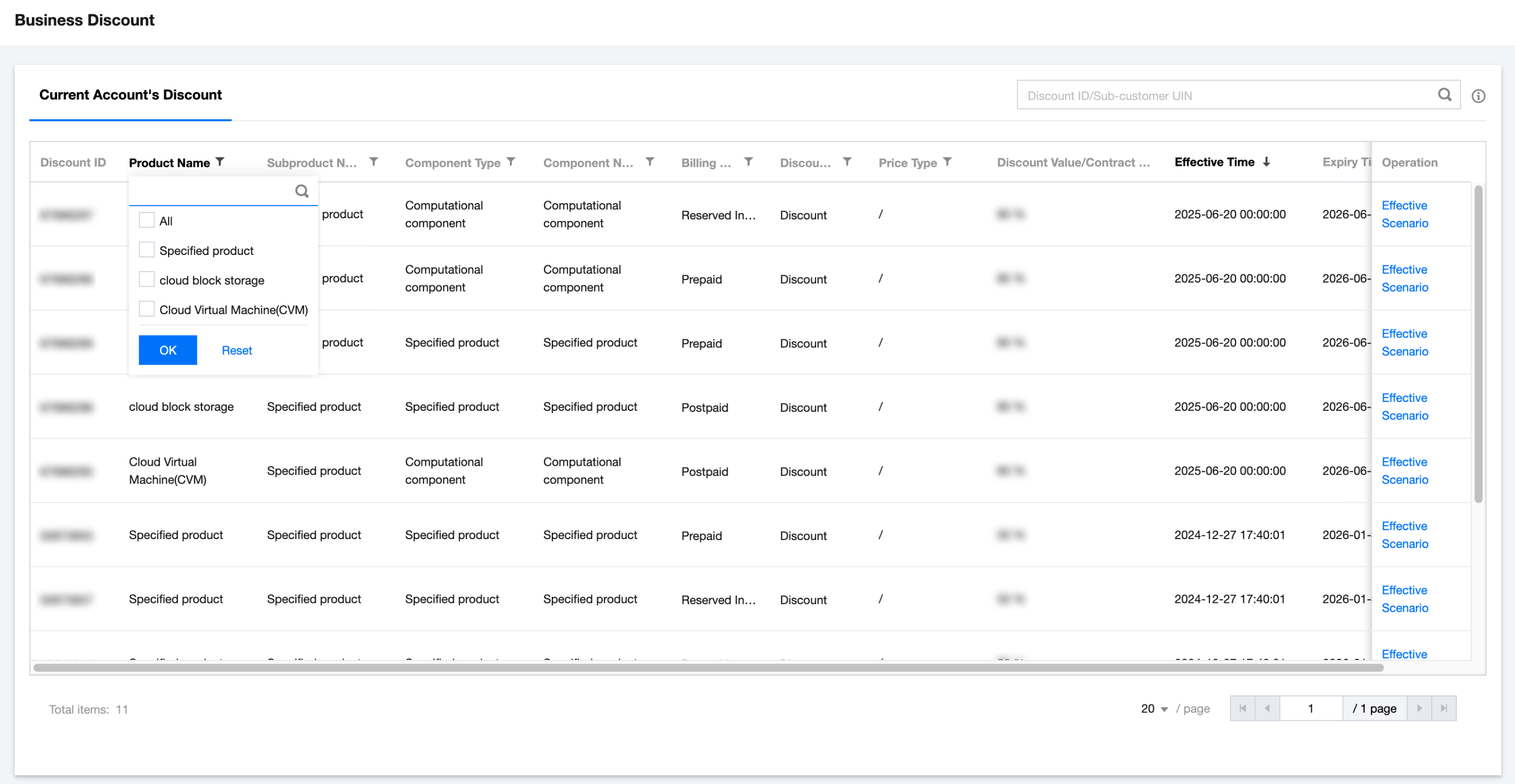The image size is (1515, 784).
Task: Click Reset in the product filter popup
Action: [237, 351]
